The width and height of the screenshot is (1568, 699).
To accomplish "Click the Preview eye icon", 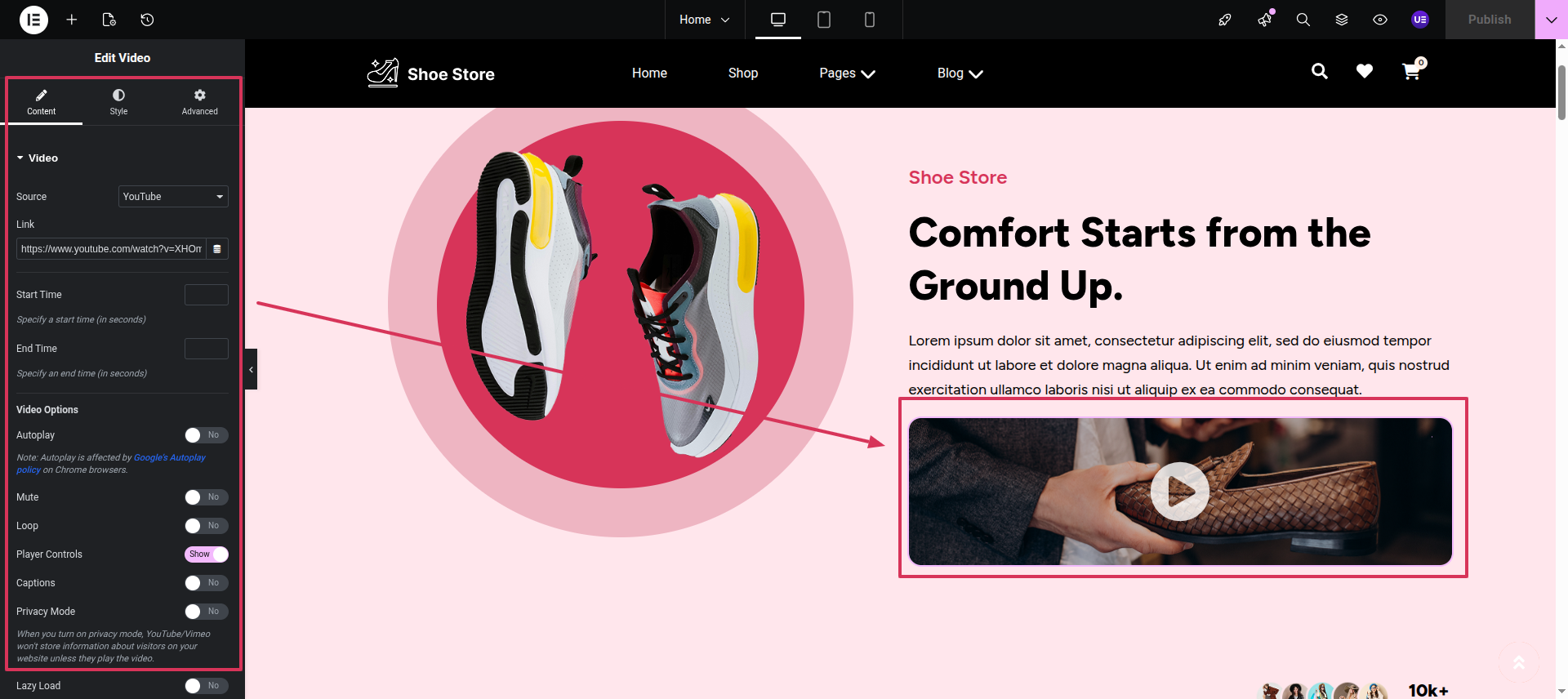I will coord(1379,20).
